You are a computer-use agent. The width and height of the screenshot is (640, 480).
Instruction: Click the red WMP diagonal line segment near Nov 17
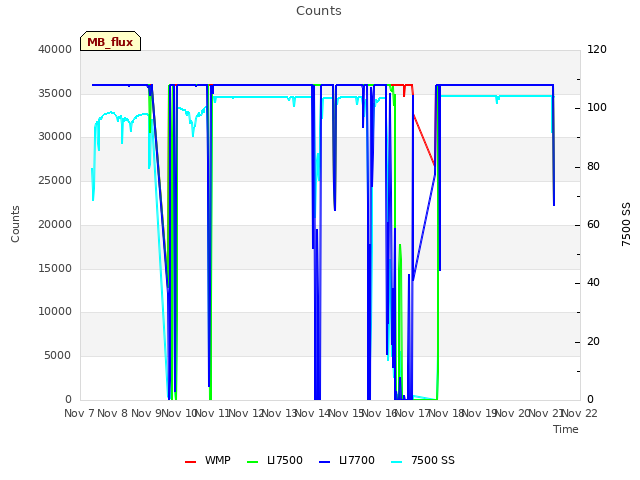[x=424, y=141]
